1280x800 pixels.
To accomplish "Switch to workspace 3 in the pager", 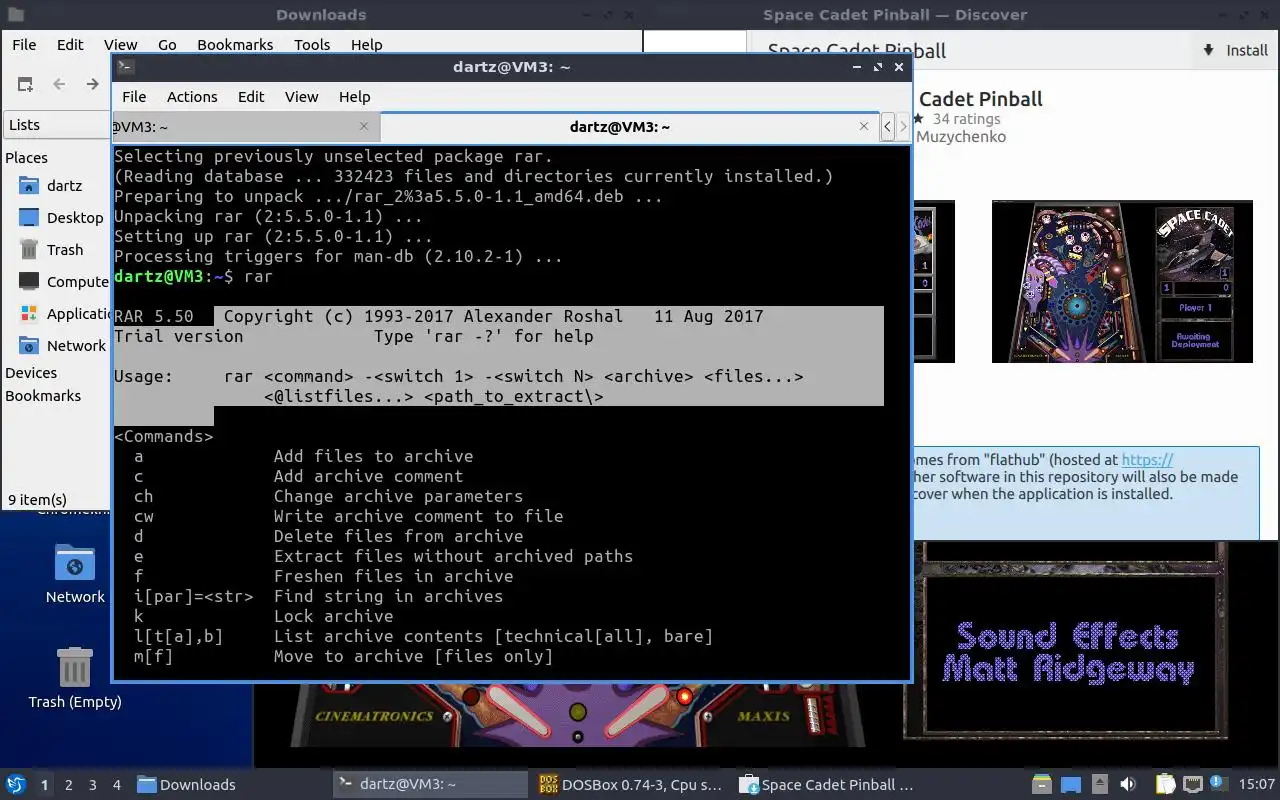I will pyautogui.click(x=93, y=785).
